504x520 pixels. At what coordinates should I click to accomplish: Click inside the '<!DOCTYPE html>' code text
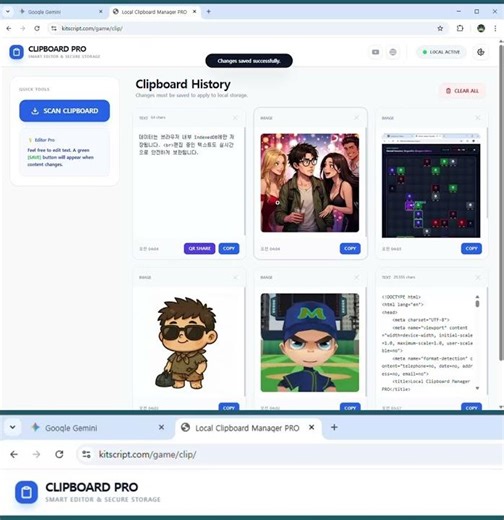[401, 297]
